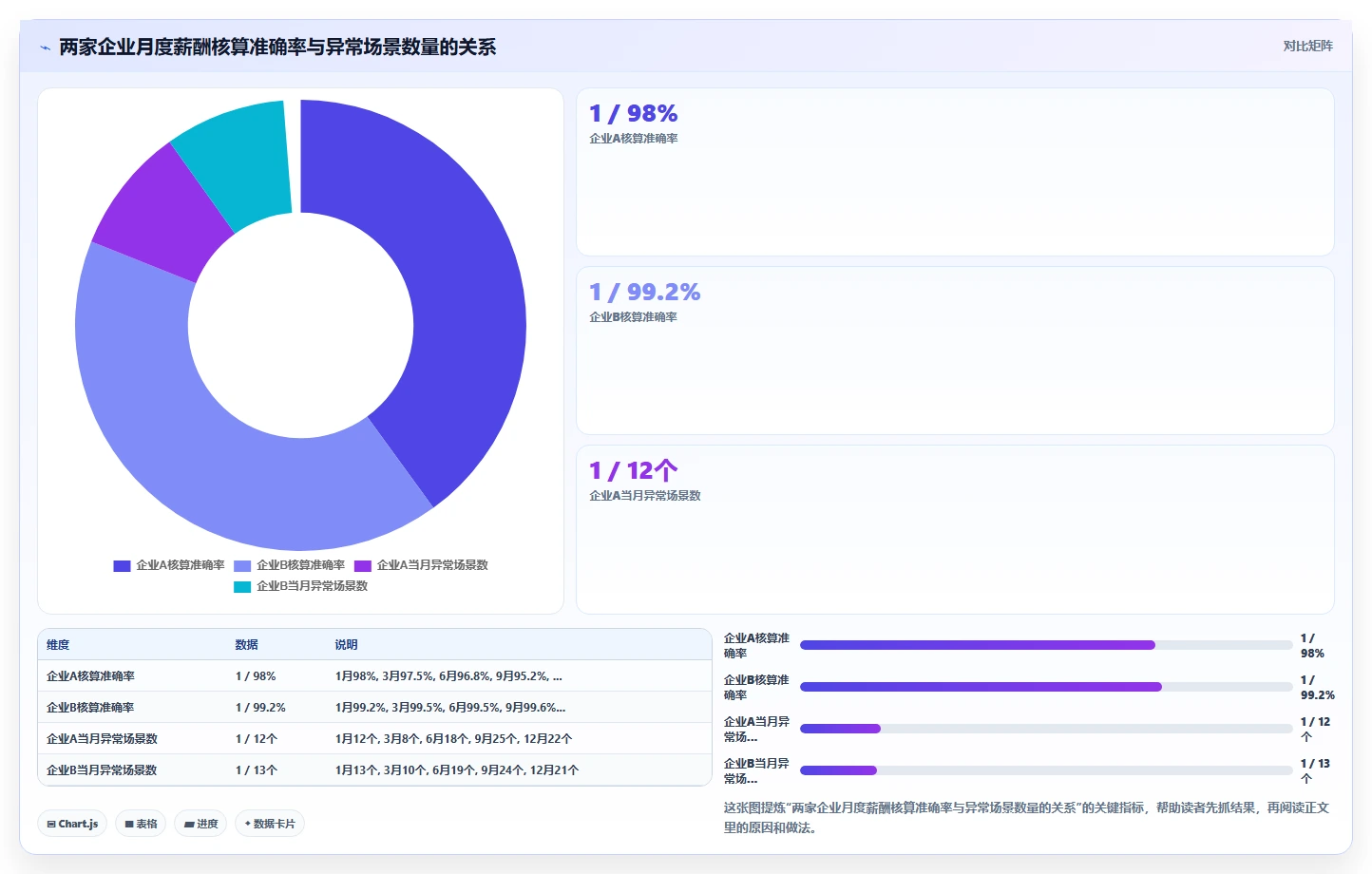Select the 1 / 99.2% metric card
Image resolution: width=1372 pixels, height=874 pixels.
(955, 351)
